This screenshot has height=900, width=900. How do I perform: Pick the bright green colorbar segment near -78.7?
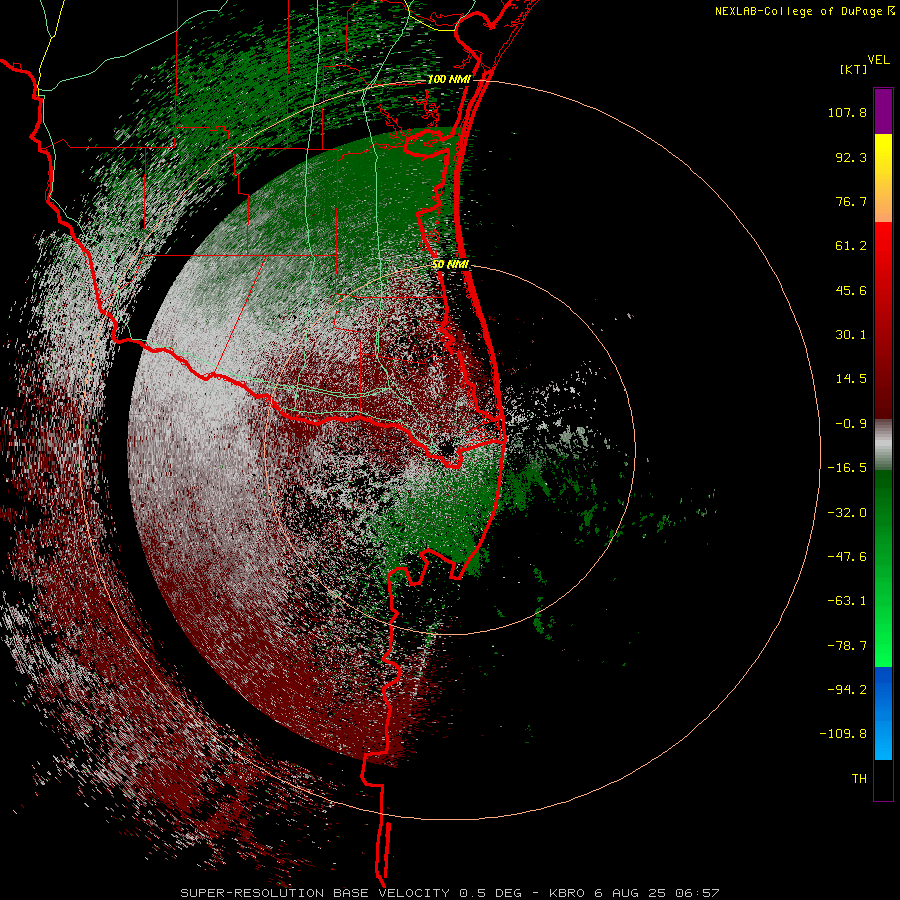coord(883,646)
